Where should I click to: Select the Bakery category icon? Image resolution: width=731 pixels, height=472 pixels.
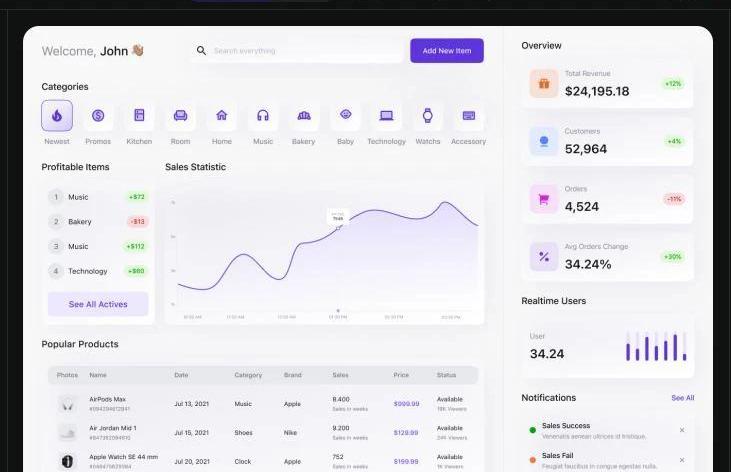pyautogui.click(x=304, y=116)
